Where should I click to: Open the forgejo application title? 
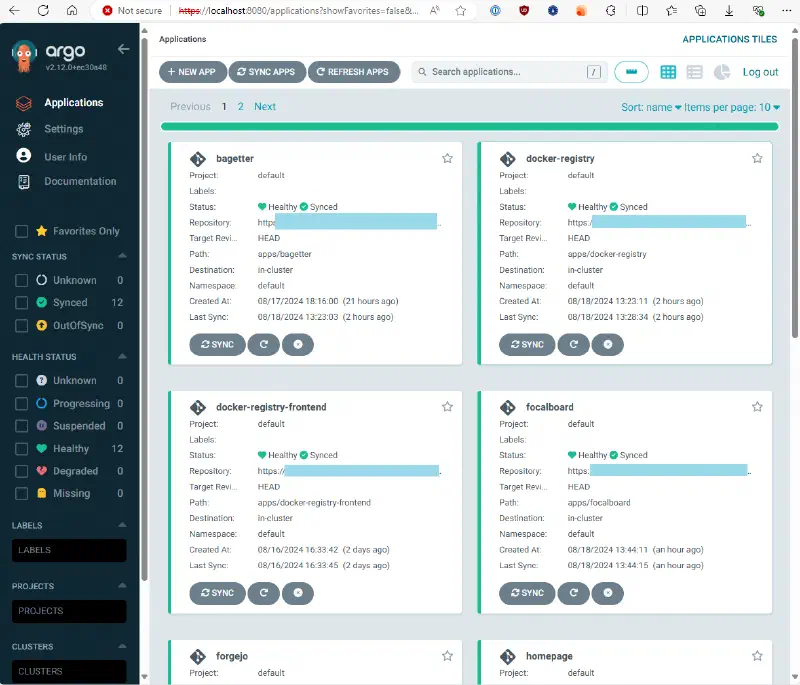click(232, 656)
